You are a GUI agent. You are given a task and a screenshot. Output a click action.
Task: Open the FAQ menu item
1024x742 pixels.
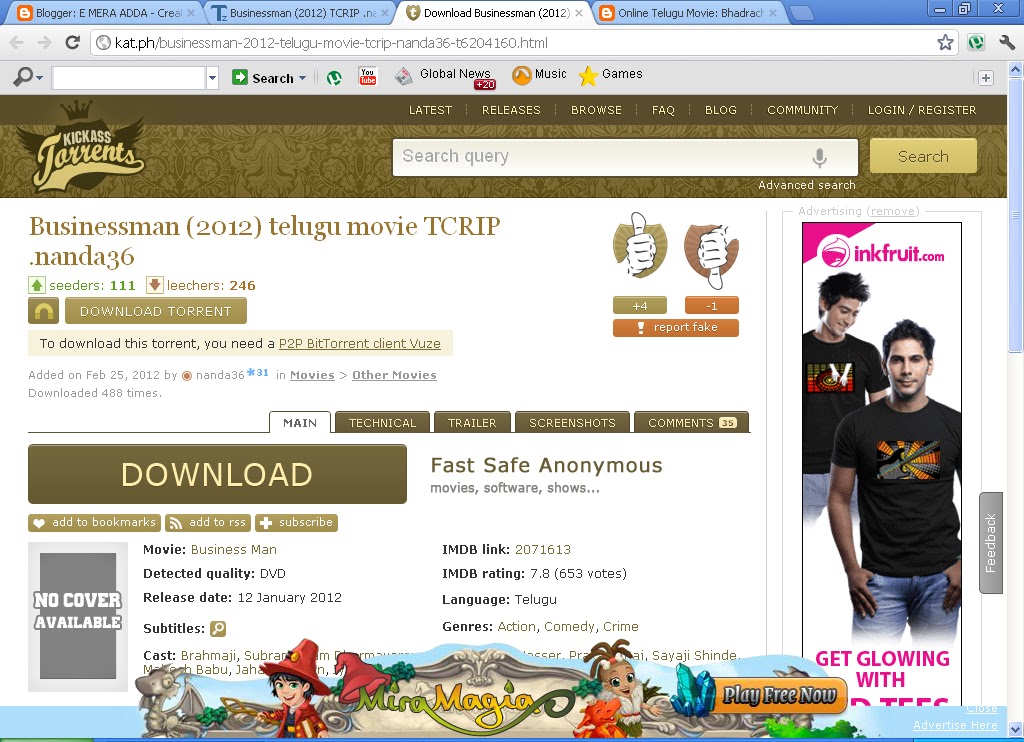pos(663,110)
